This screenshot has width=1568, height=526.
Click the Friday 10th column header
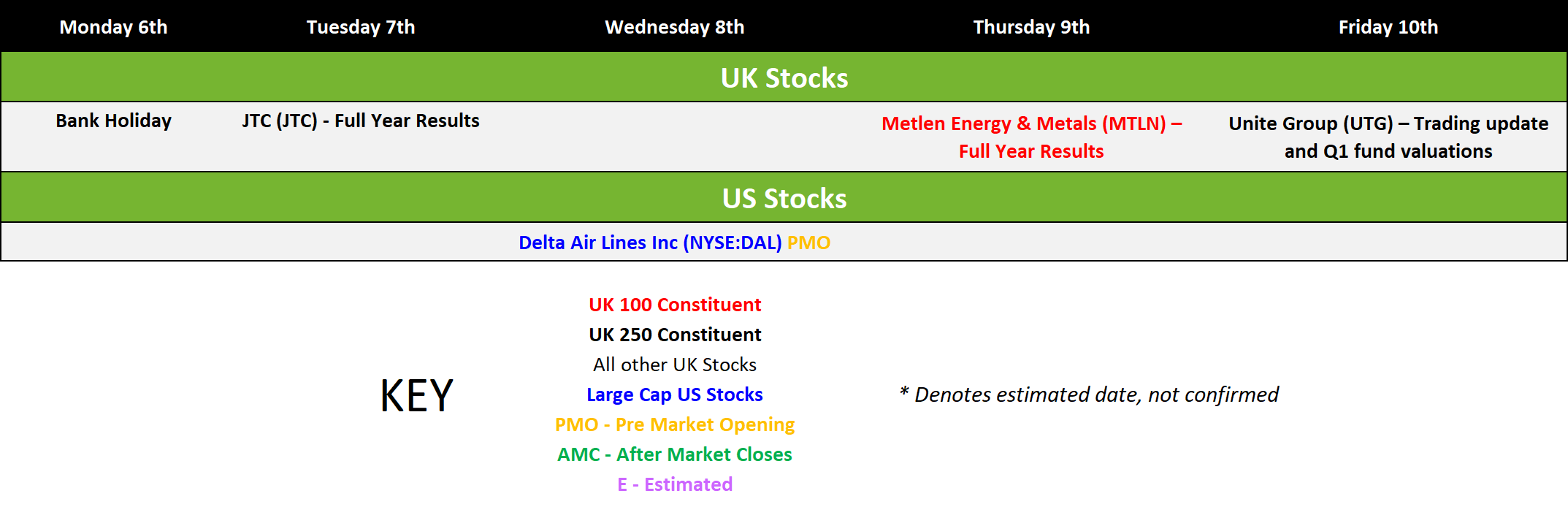(x=1388, y=27)
